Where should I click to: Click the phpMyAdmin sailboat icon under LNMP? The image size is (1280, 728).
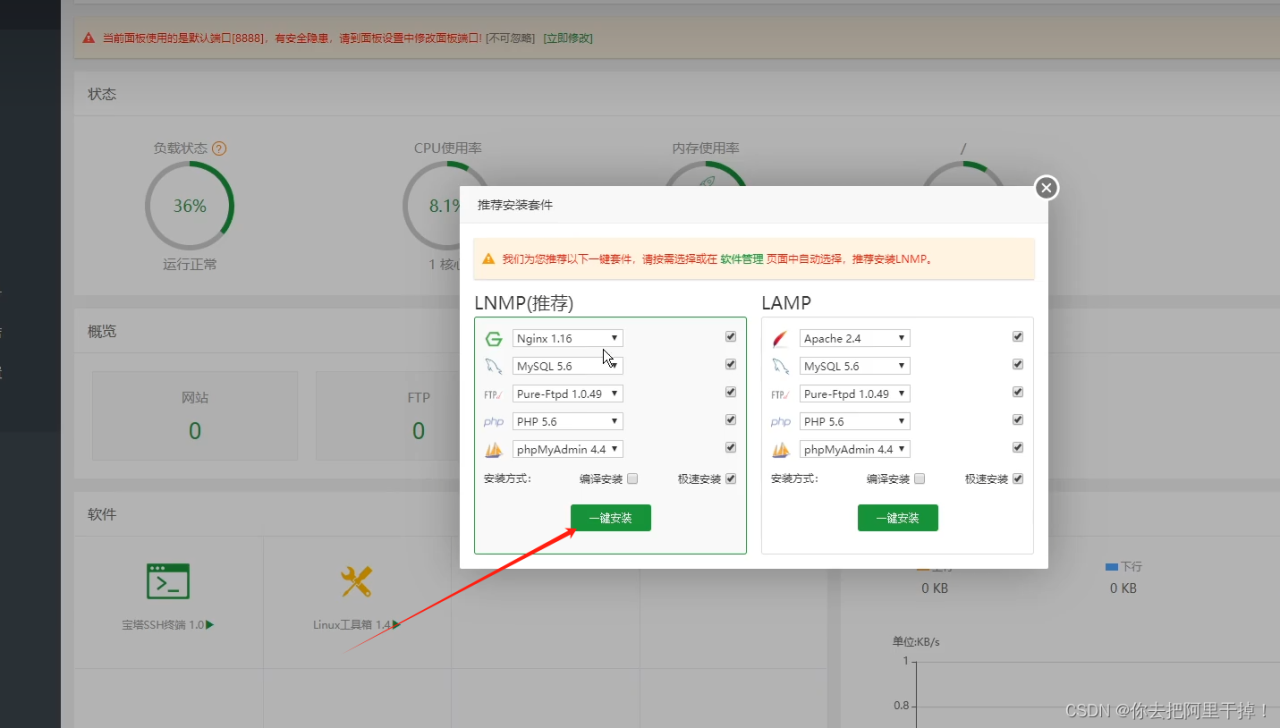493,450
